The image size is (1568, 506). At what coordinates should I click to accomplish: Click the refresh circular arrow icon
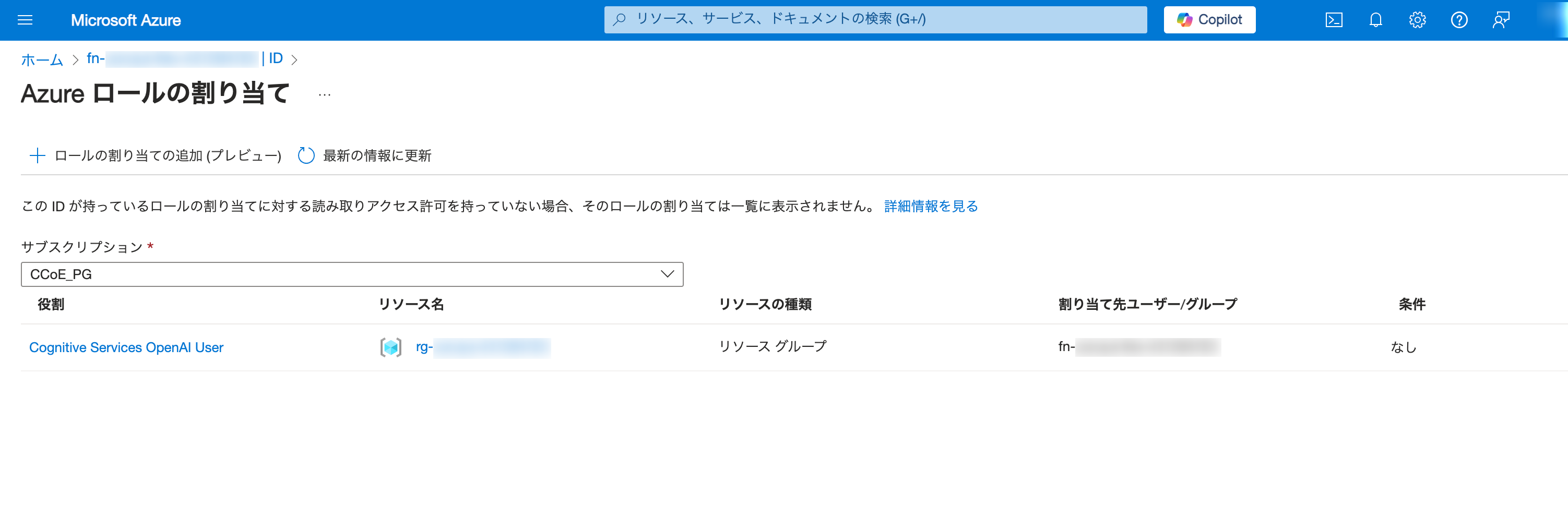[x=305, y=155]
